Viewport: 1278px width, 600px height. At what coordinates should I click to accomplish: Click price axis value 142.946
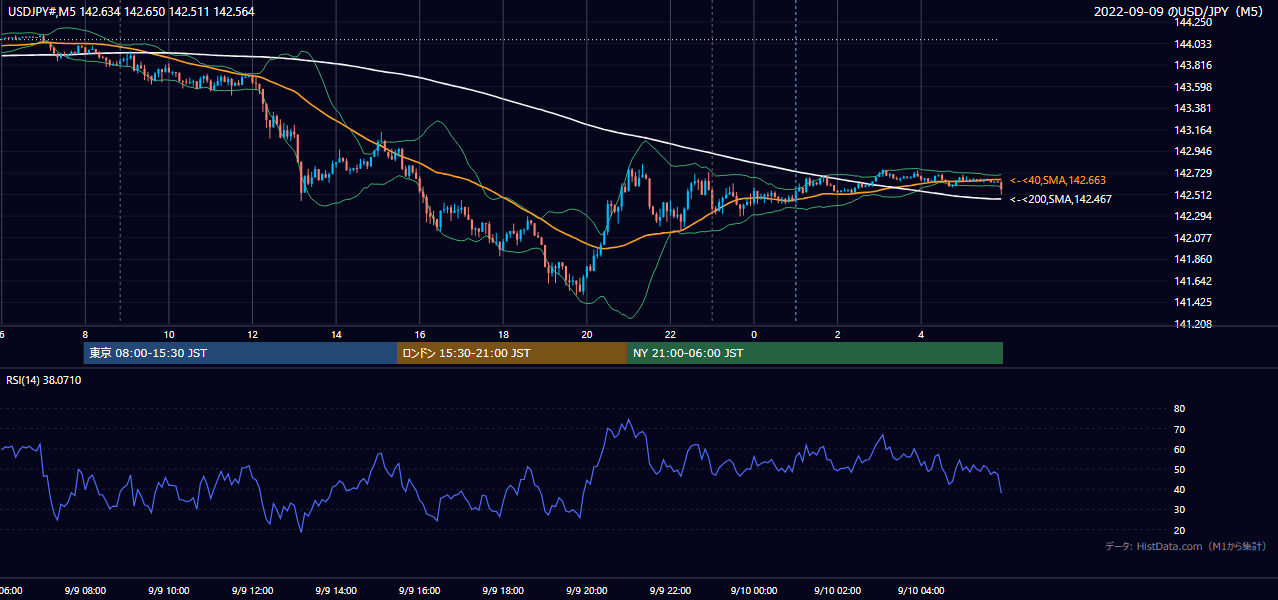[x=1193, y=152]
